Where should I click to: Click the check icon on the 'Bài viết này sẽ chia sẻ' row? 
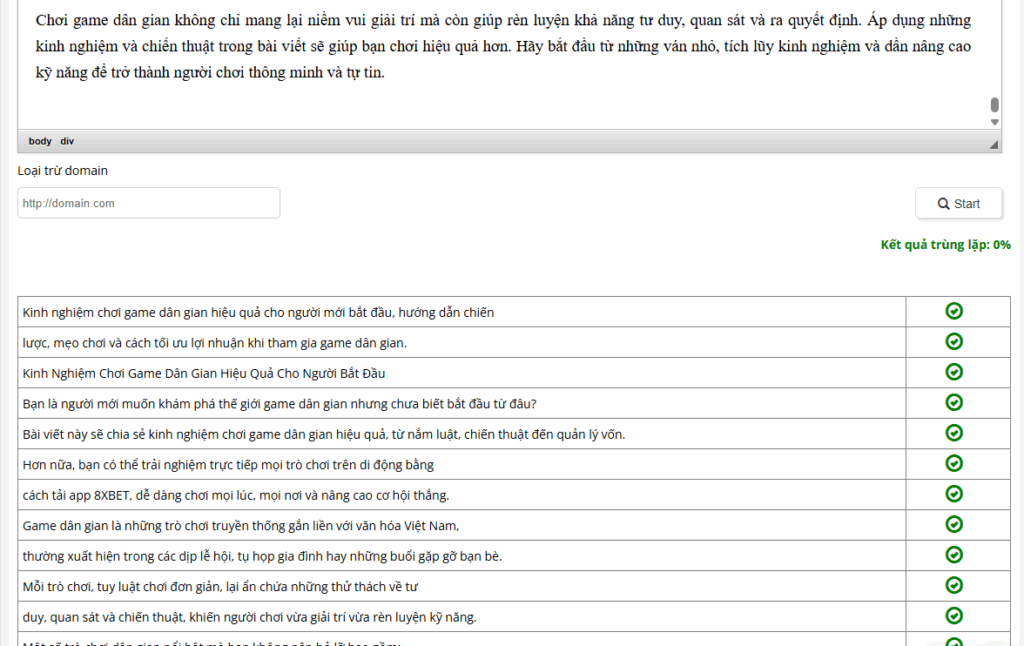coord(954,433)
